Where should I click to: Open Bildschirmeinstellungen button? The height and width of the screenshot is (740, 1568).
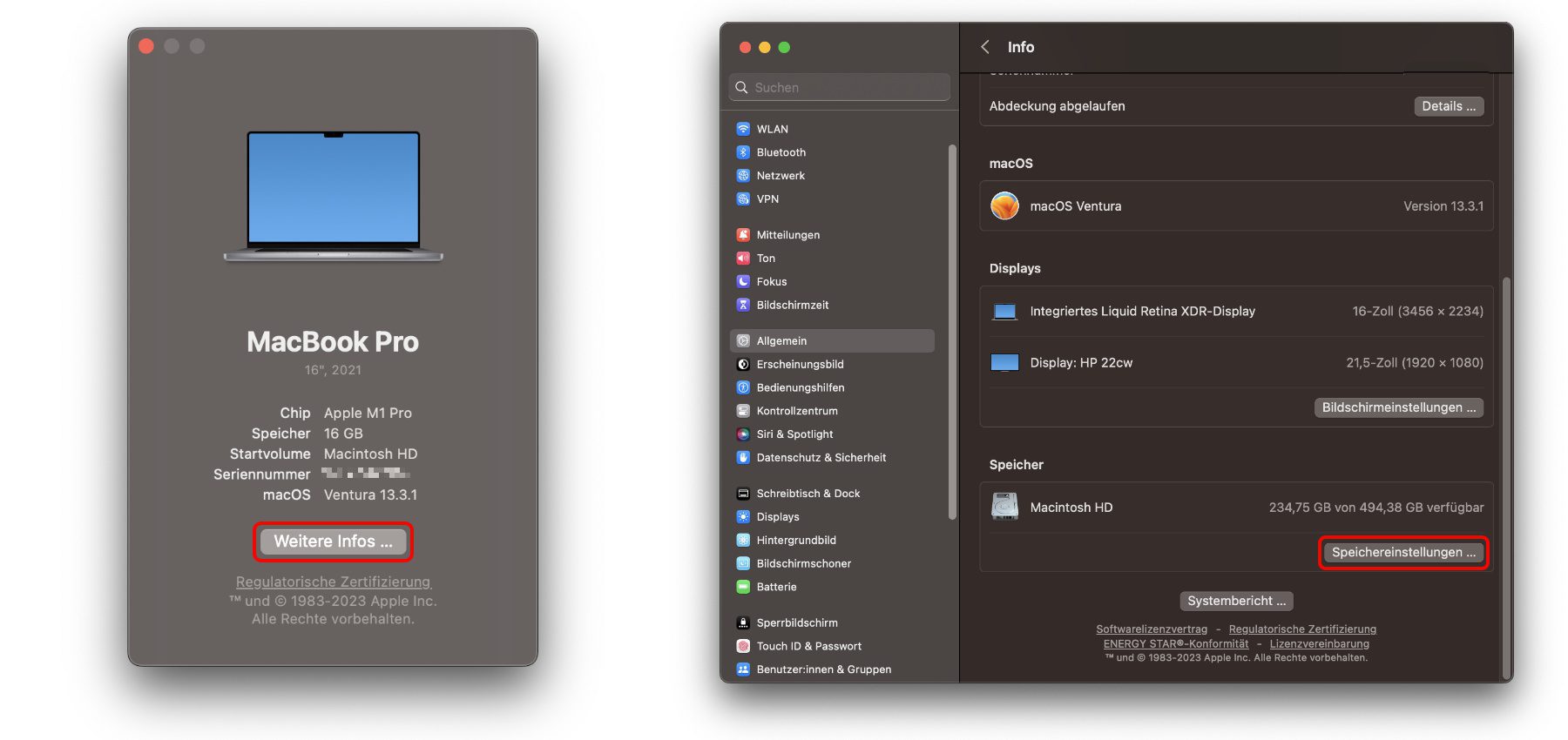[x=1397, y=408]
